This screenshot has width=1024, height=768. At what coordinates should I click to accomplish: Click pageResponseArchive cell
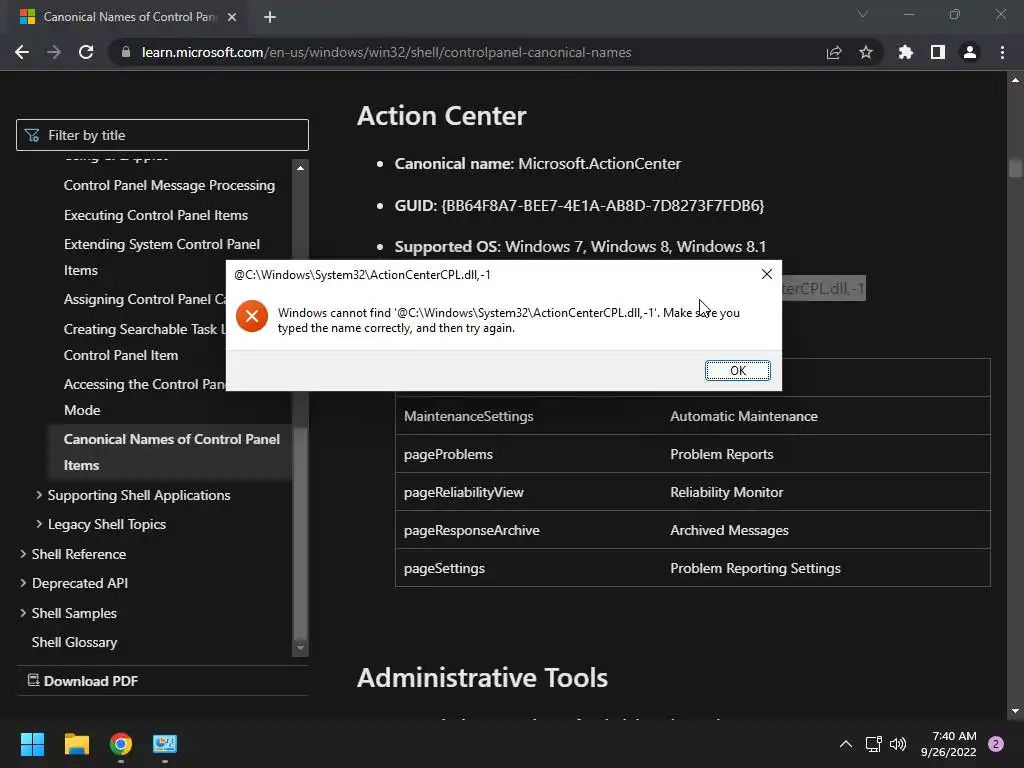pos(472,530)
